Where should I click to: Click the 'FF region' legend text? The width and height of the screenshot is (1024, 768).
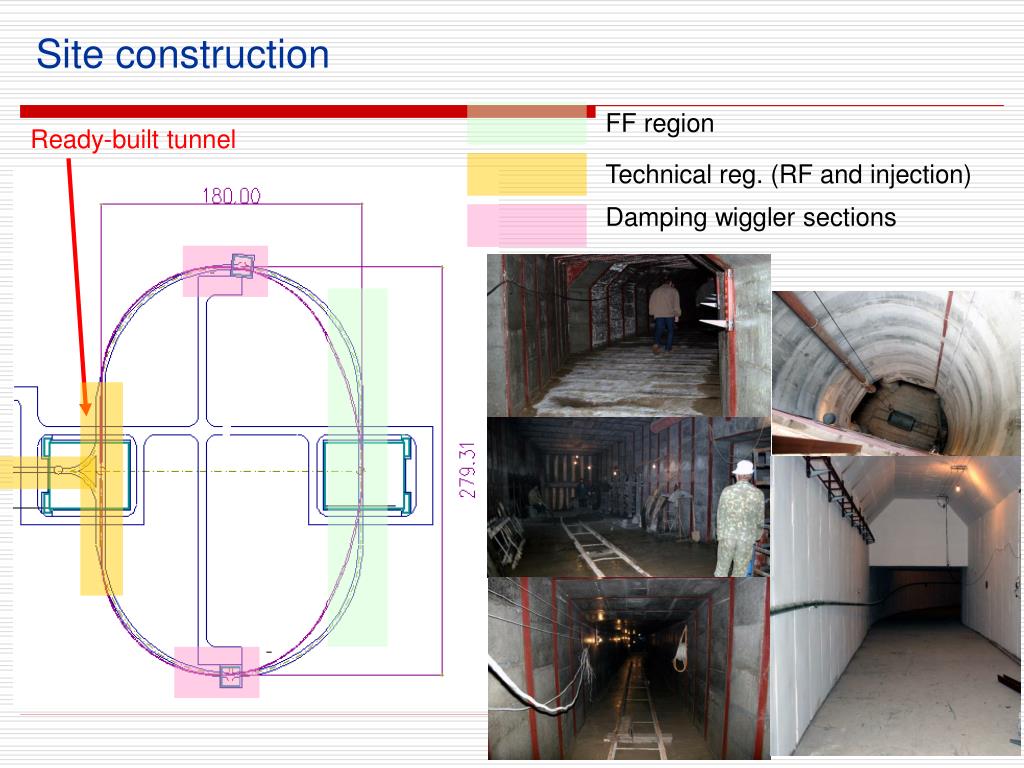pyautogui.click(x=660, y=123)
